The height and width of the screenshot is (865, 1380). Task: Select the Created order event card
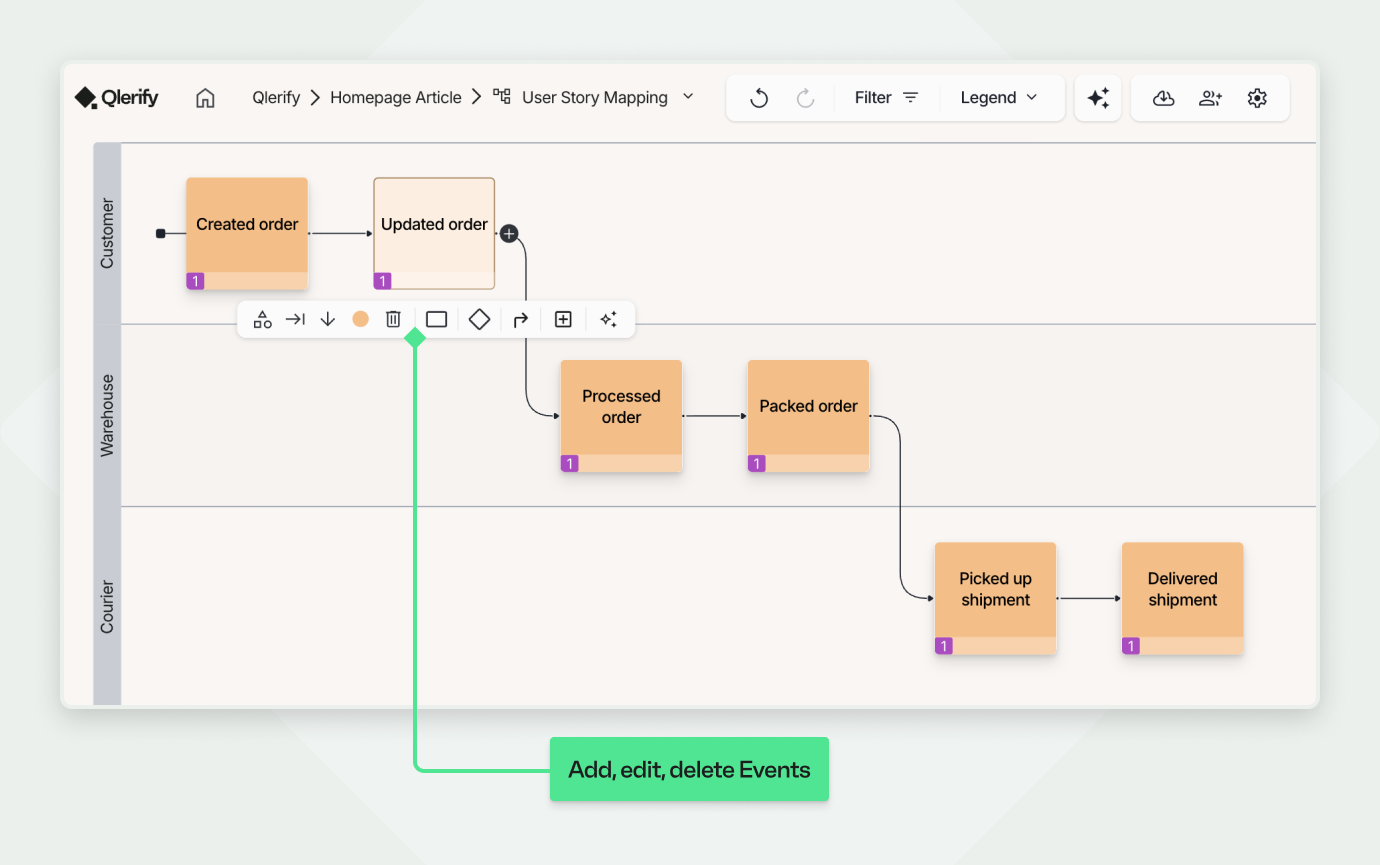point(247,233)
